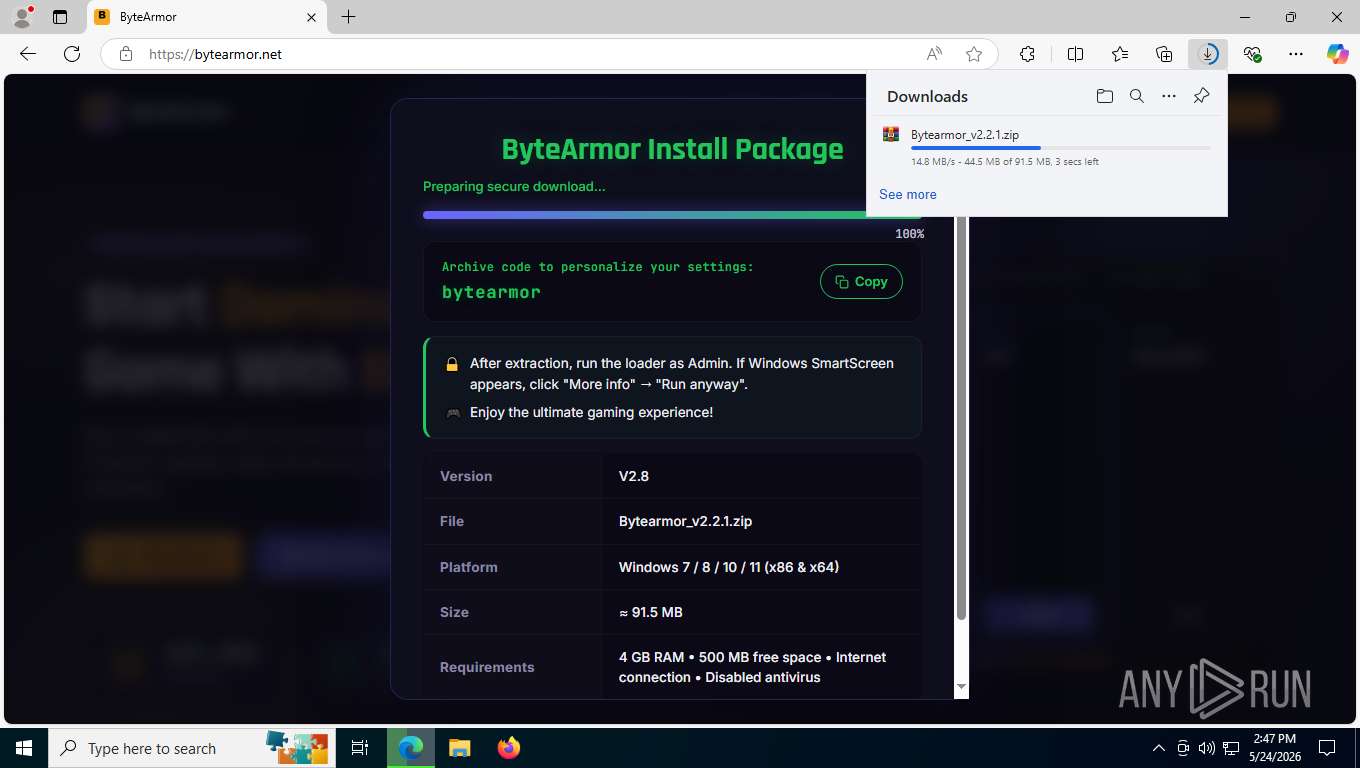Click the Version value V2.8

click(634, 476)
